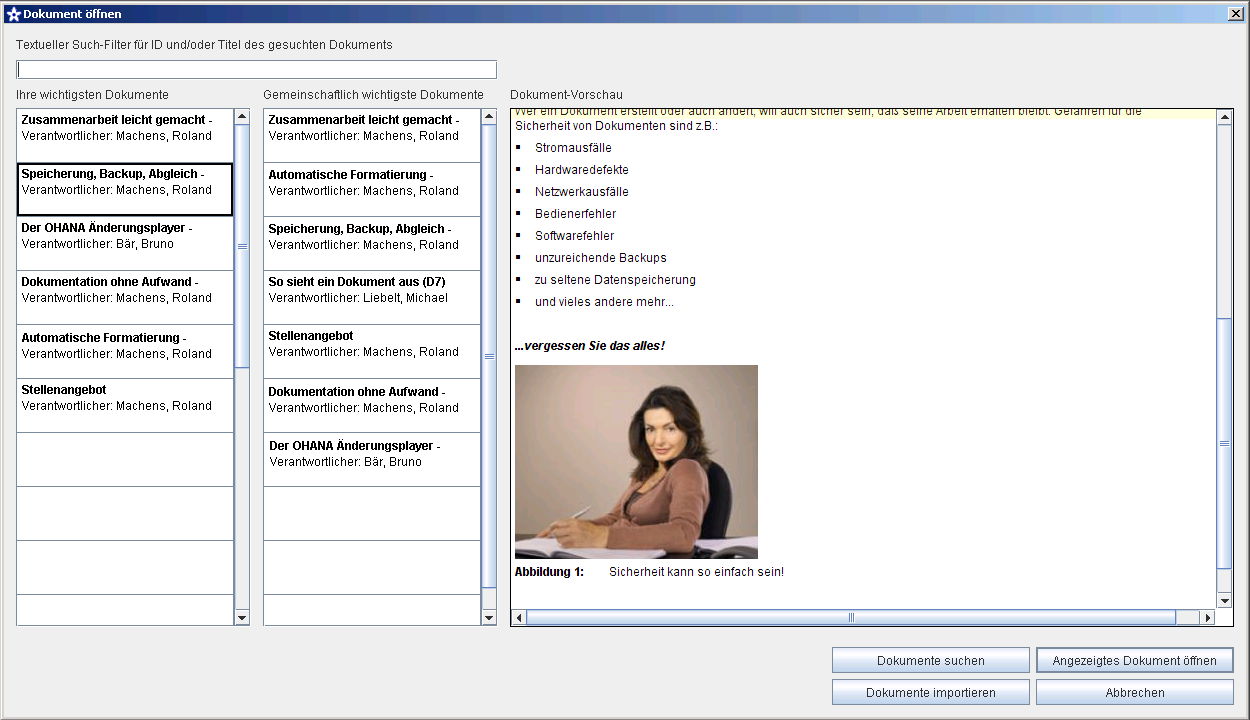Screen dimensions: 1250x720
Task: Click Angezeigtes Dokument öffnen
Action: (x=1134, y=660)
